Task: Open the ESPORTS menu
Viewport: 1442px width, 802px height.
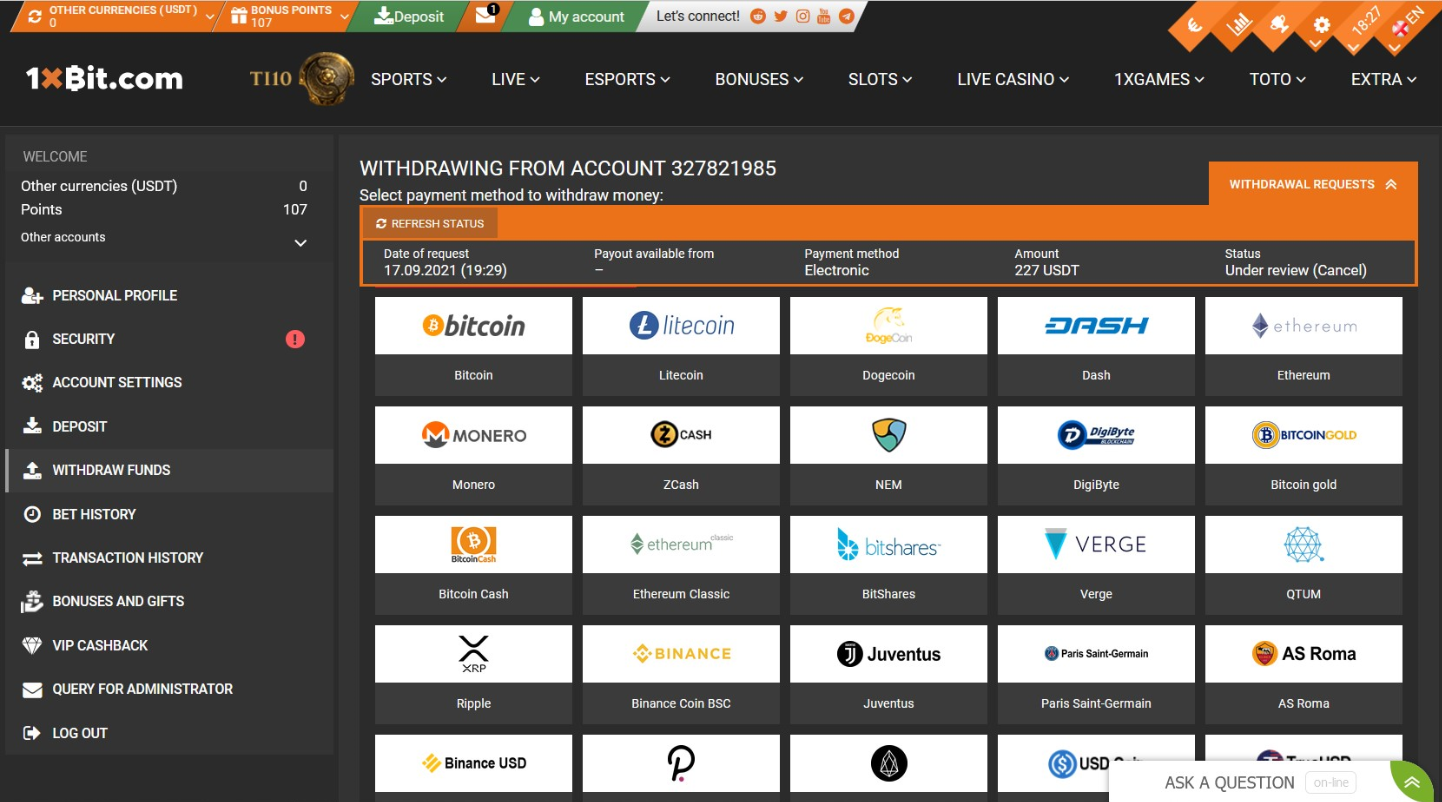Action: tap(627, 79)
